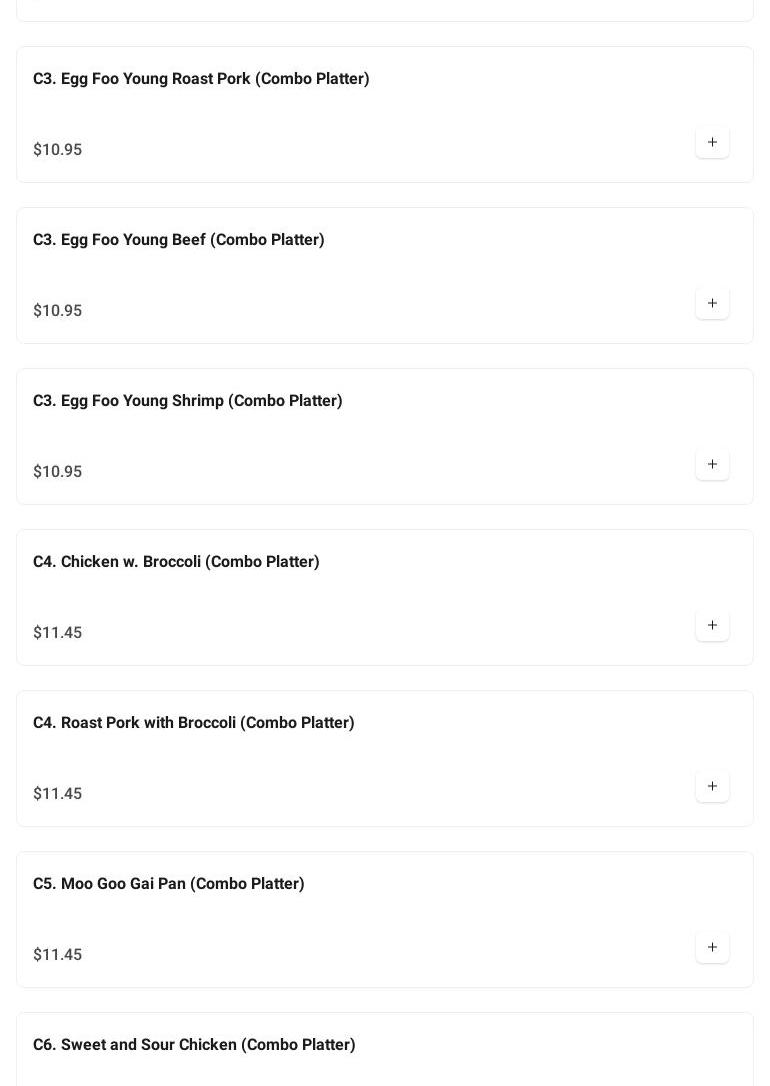Open C3. Egg Foo Young Shrimp item
770x1086 pixels.
click(188, 401)
